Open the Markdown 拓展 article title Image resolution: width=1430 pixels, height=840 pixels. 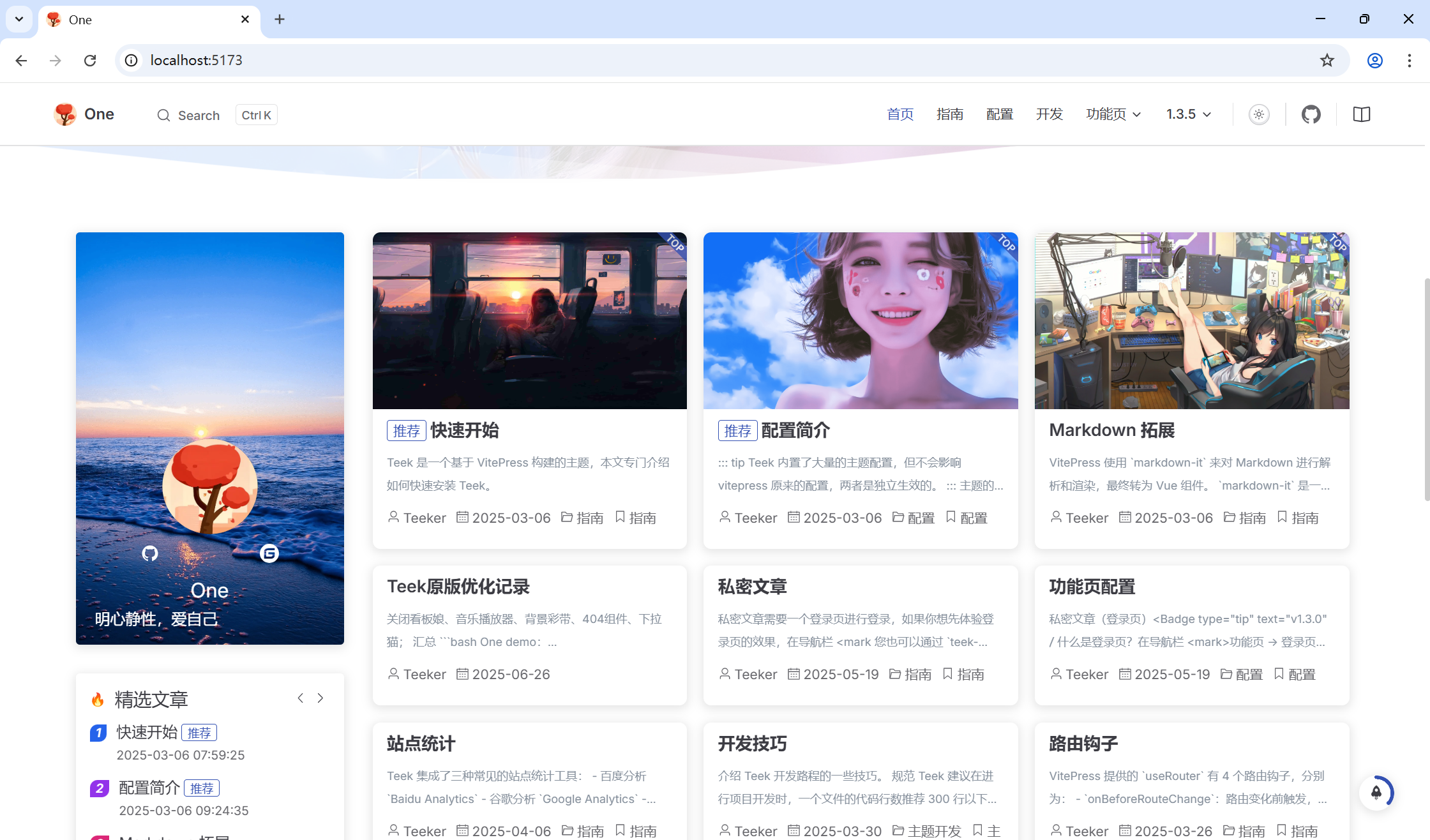pyautogui.click(x=1112, y=430)
